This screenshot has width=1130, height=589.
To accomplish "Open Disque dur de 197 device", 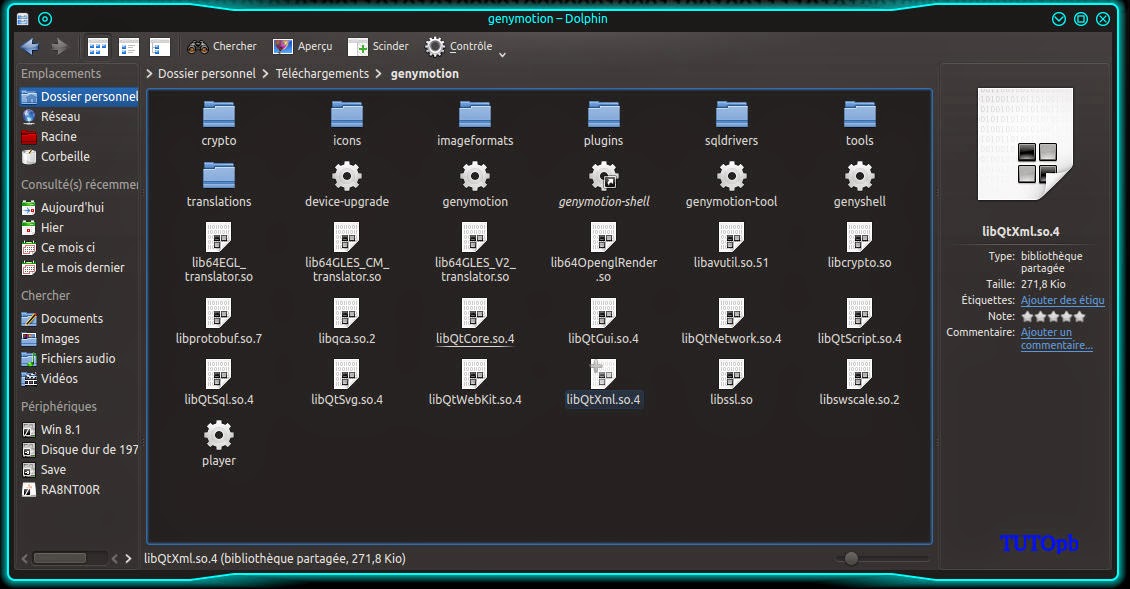I will pos(79,450).
